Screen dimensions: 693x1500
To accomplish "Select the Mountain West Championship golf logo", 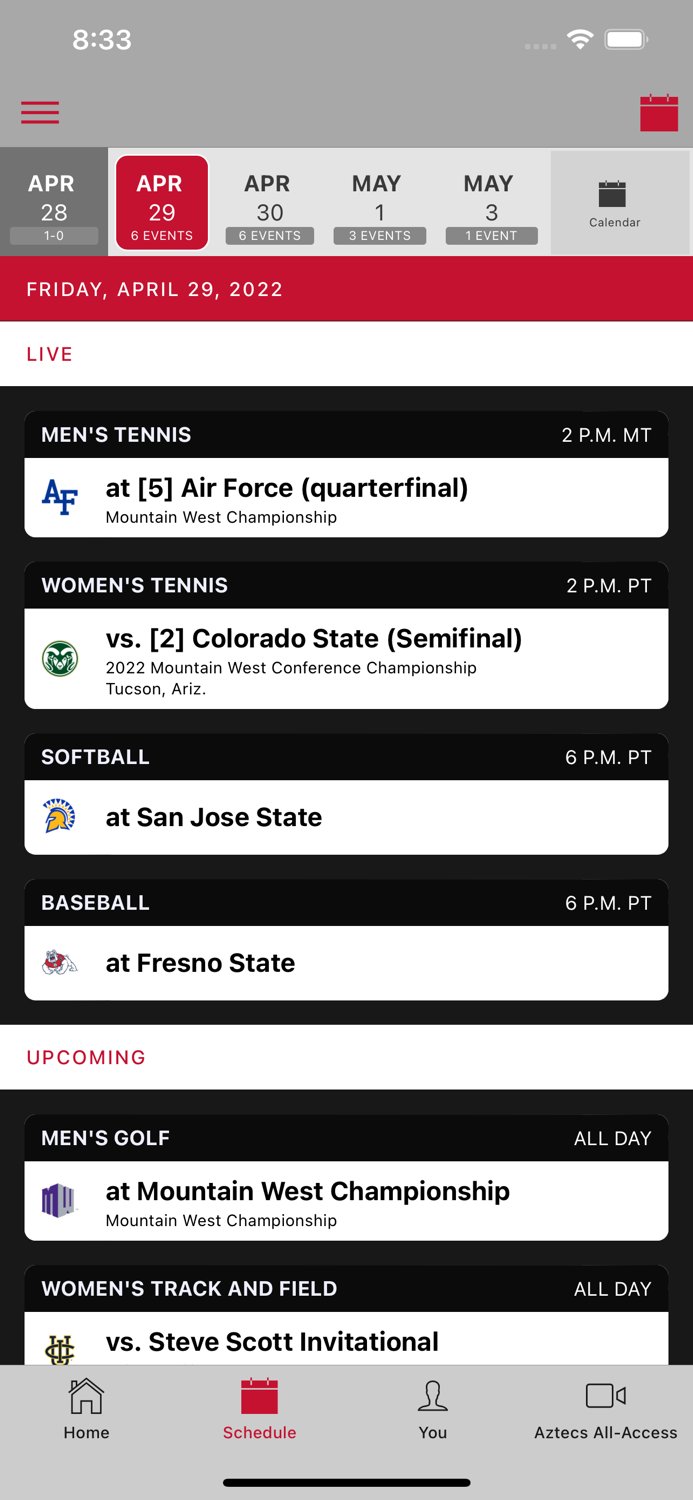I will 60,1200.
